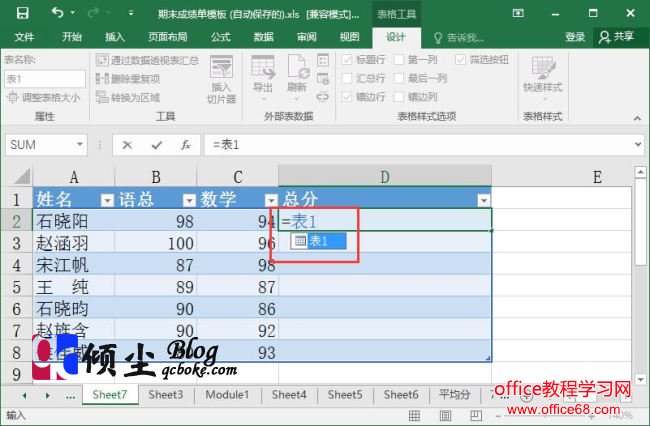Click 通过数据透视表汇总
The width and height of the screenshot is (650, 426).
coord(147,60)
